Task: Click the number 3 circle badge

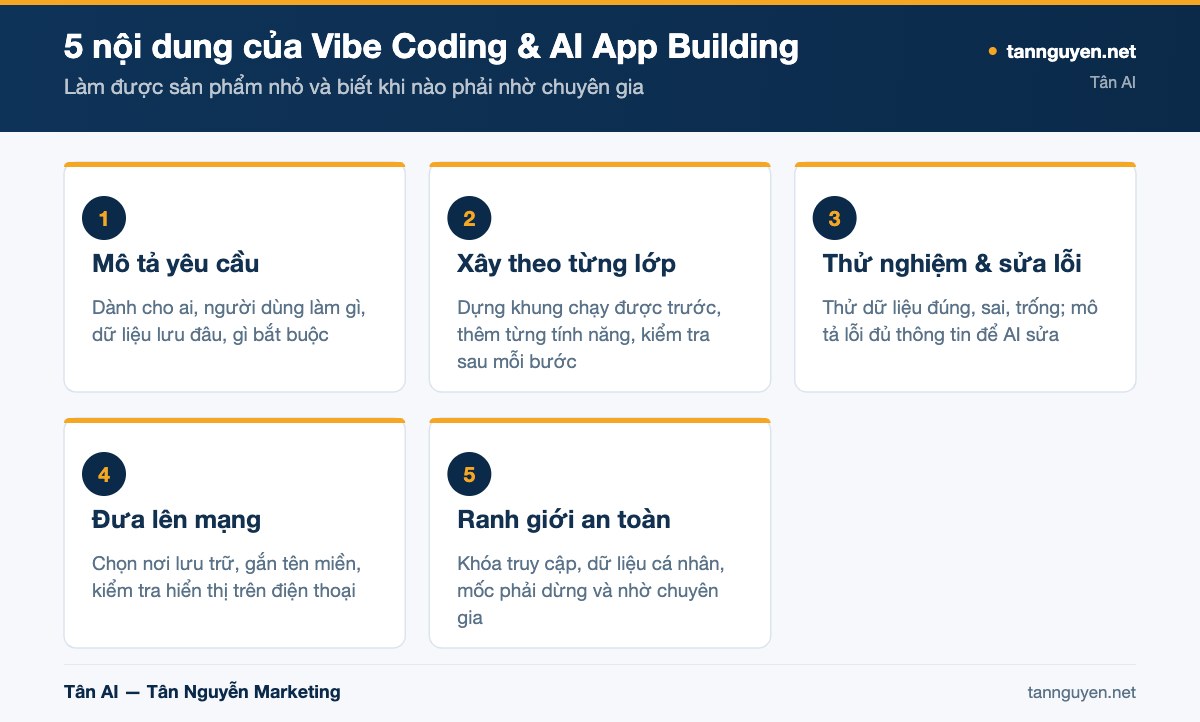Action: 835,219
